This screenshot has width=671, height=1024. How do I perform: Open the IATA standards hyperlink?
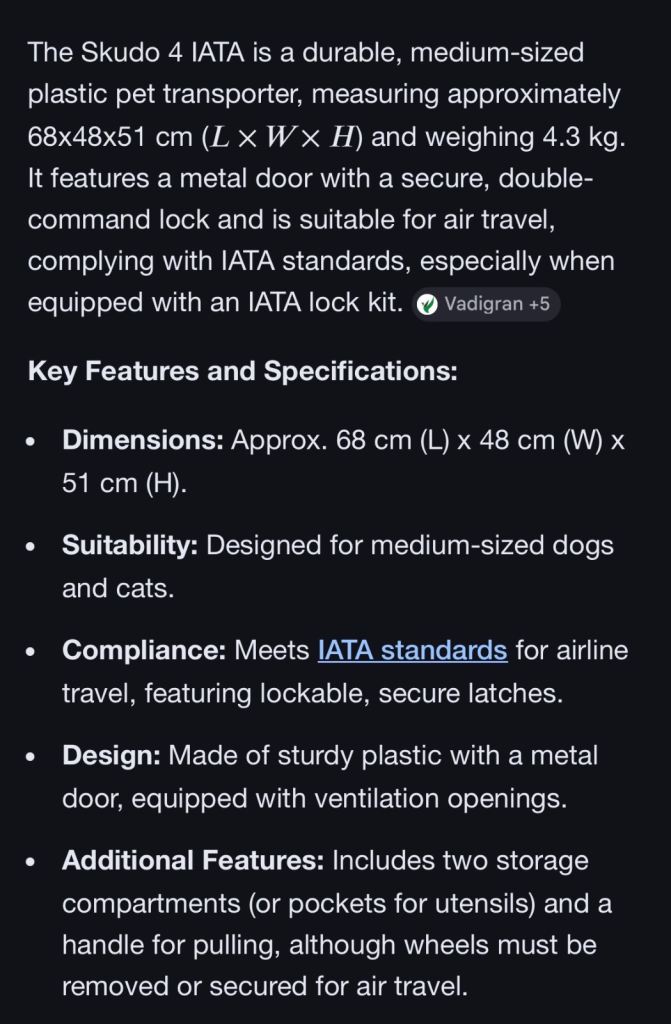point(412,651)
